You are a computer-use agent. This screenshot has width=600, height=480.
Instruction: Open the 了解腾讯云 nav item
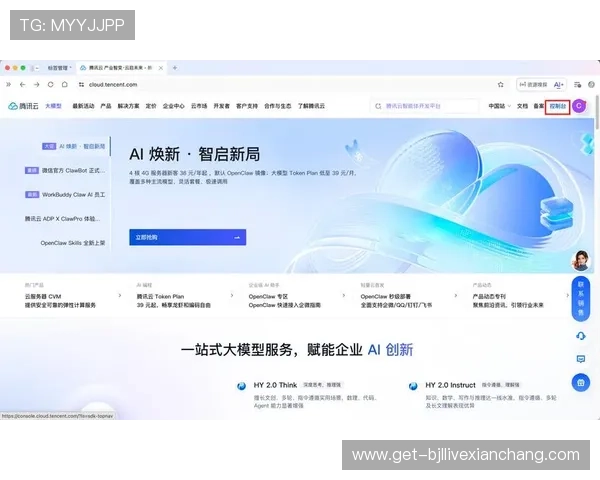click(x=311, y=106)
